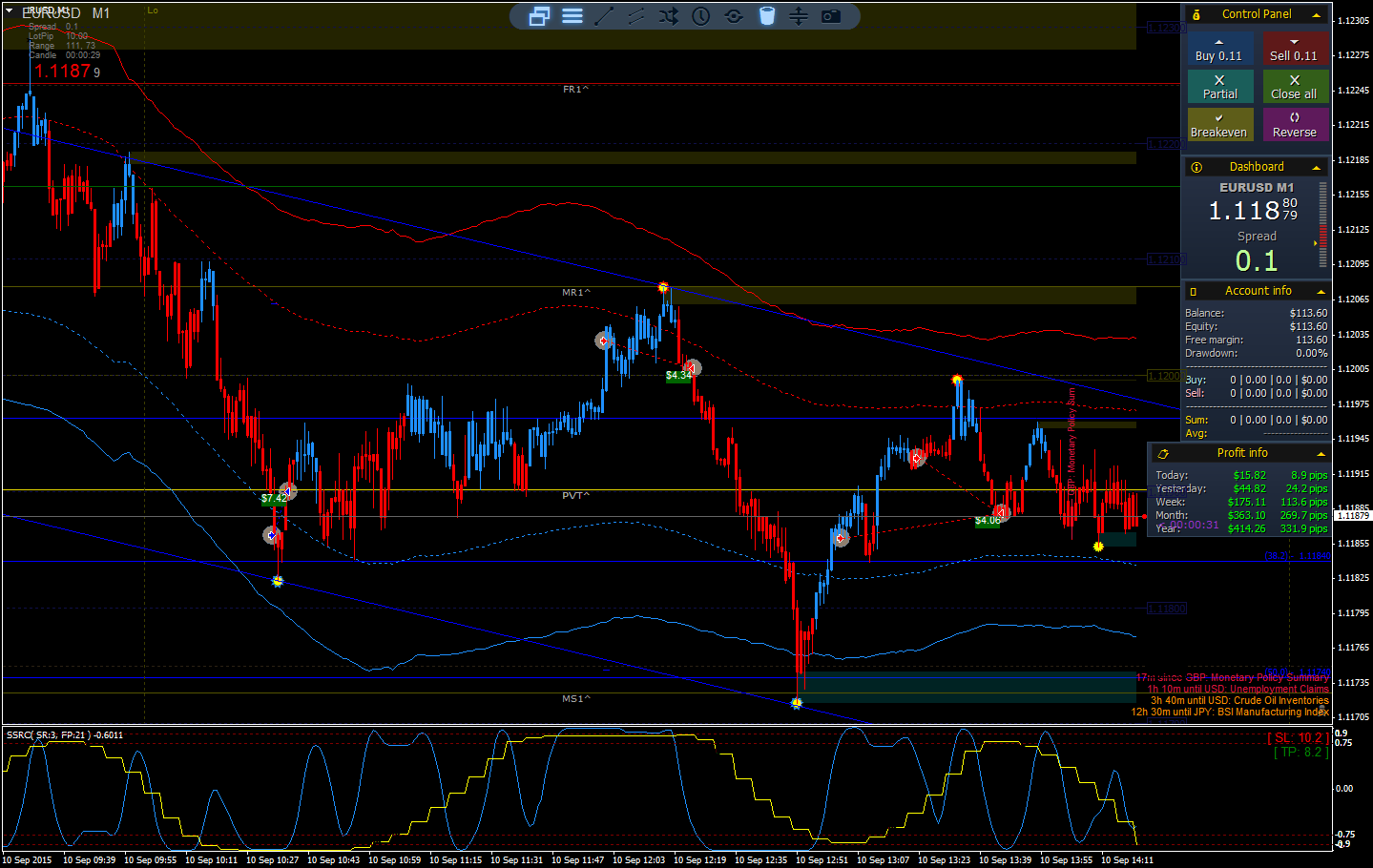Click the JPY BSI Manufacturing Index news line

pos(1230,712)
